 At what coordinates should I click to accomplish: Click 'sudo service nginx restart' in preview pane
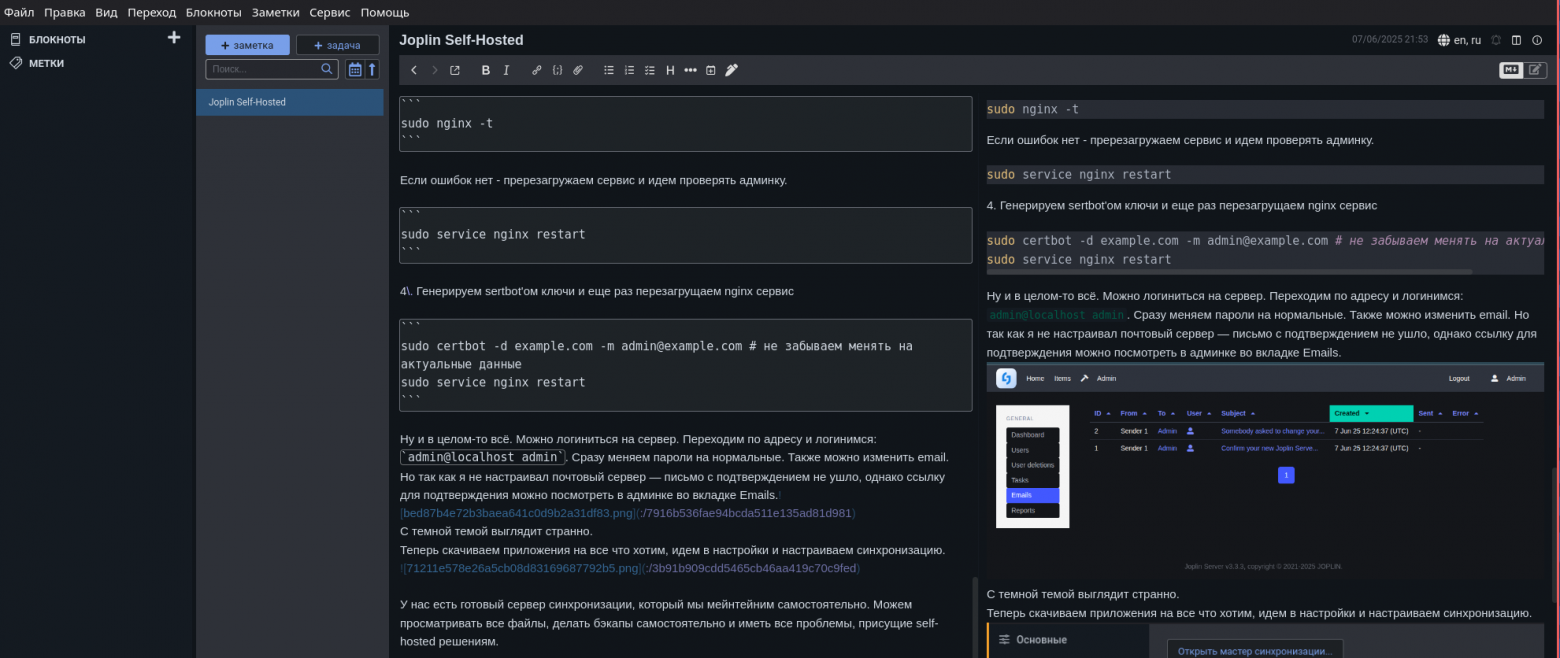(x=1079, y=174)
